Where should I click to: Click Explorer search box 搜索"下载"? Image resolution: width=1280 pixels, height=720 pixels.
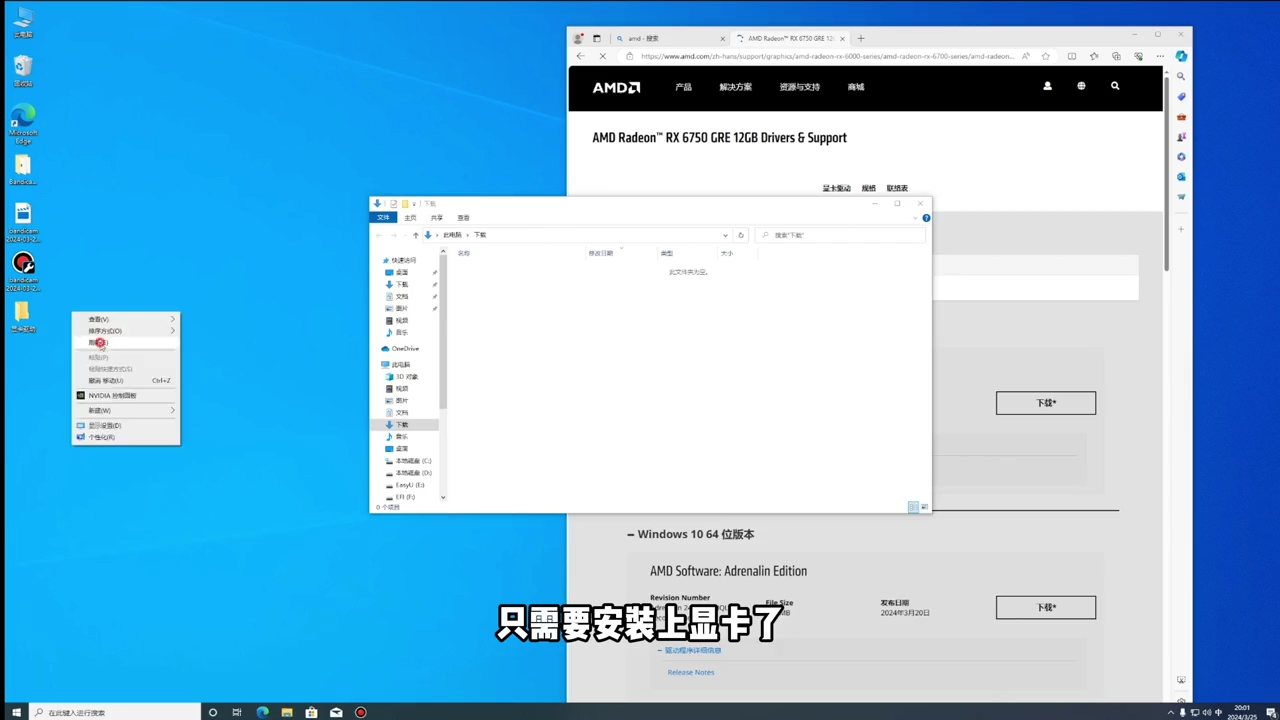[840, 235]
